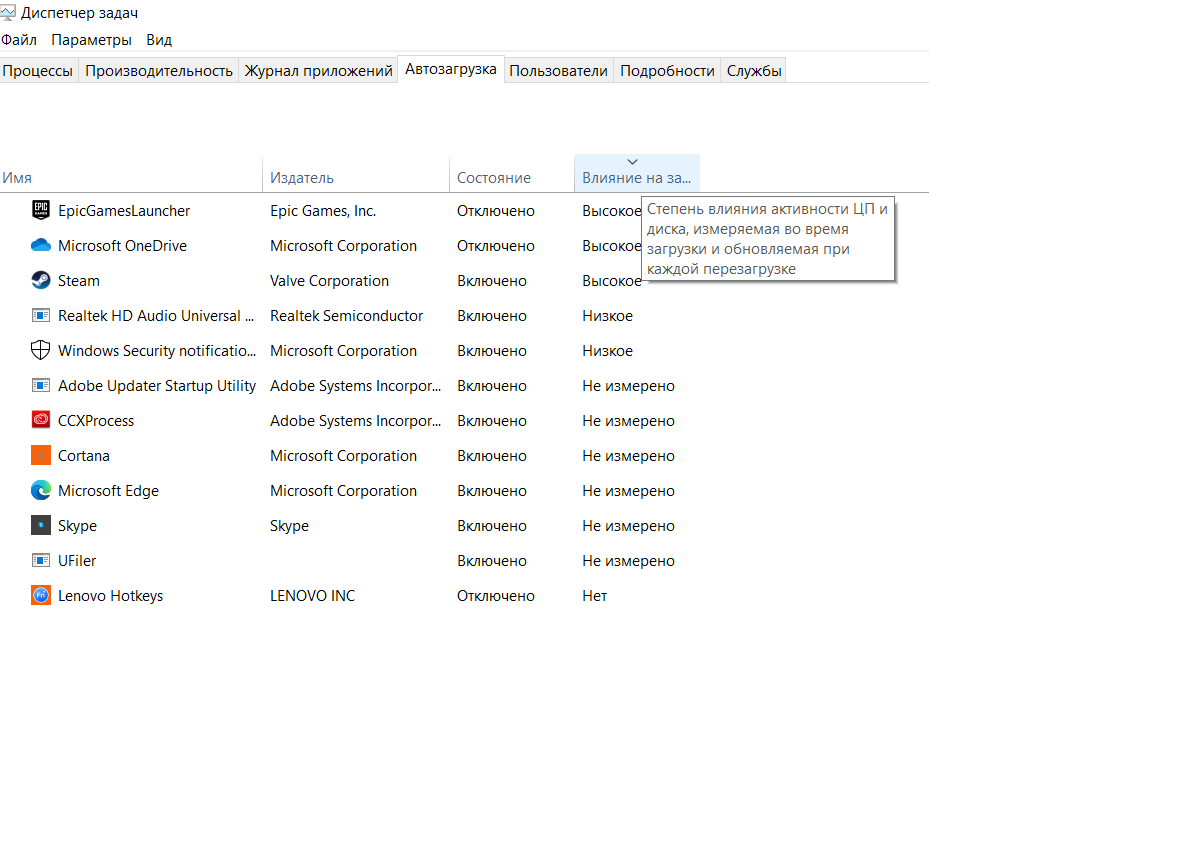The width and height of the screenshot is (1196, 846).
Task: Select the Windows Security notificatio... entry
Action: pos(156,351)
